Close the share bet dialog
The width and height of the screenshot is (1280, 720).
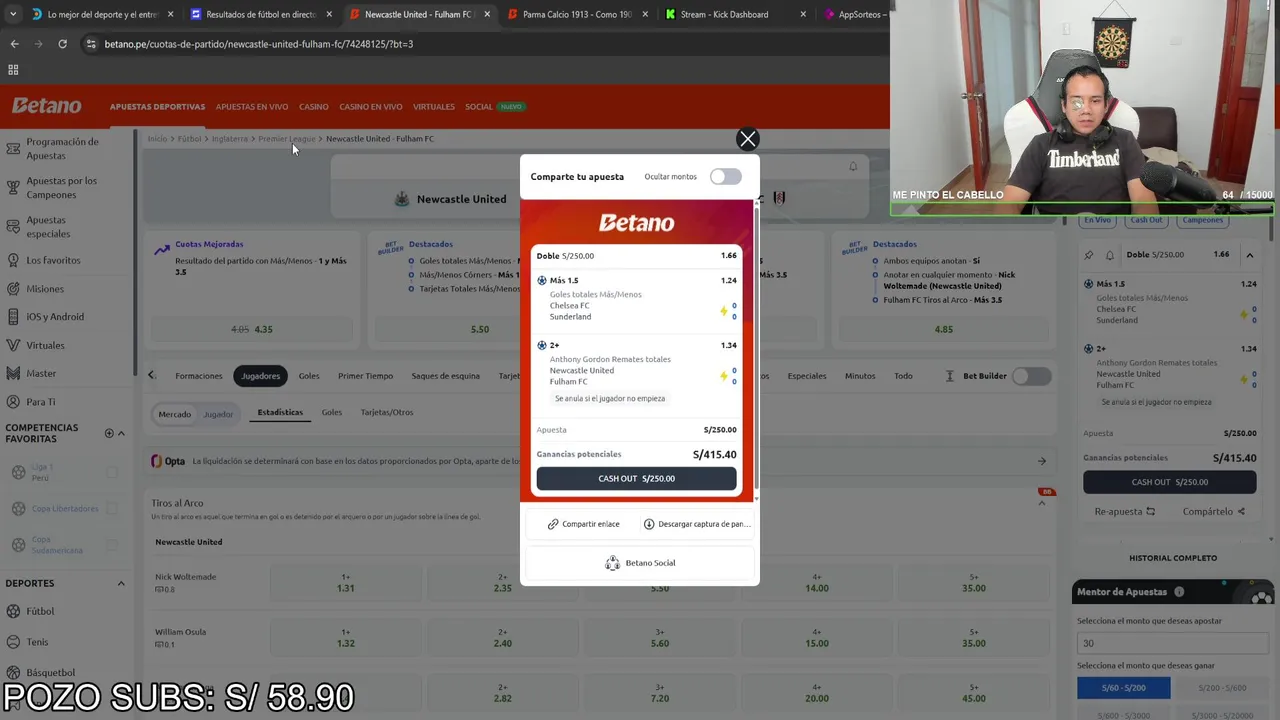pos(747,139)
